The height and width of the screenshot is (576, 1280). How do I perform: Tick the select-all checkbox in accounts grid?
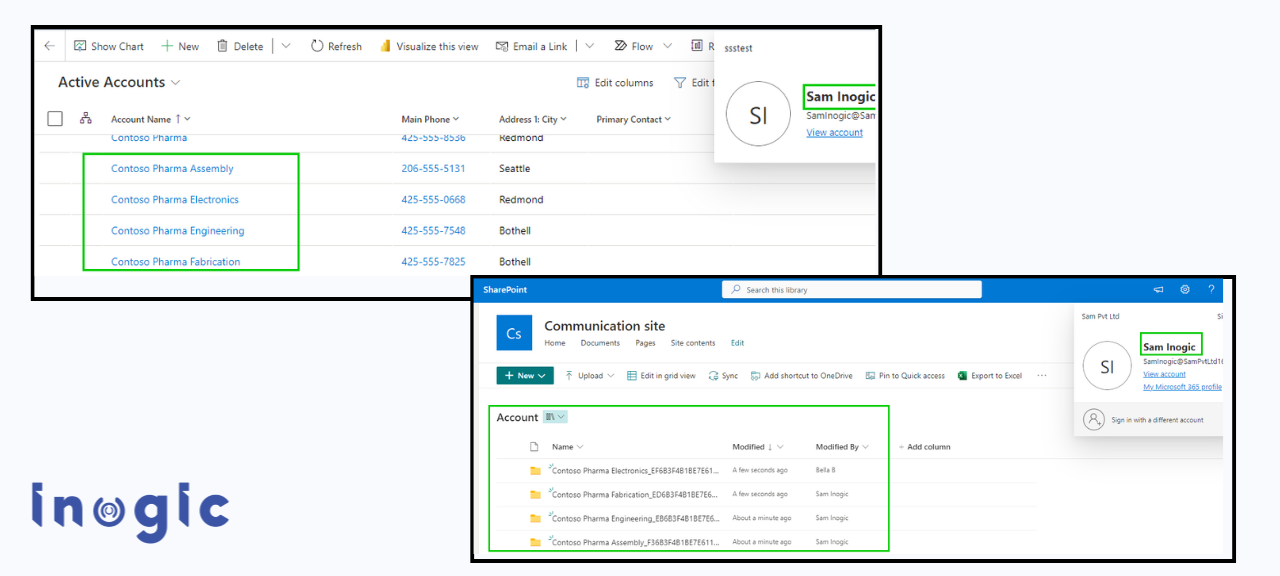(55, 119)
